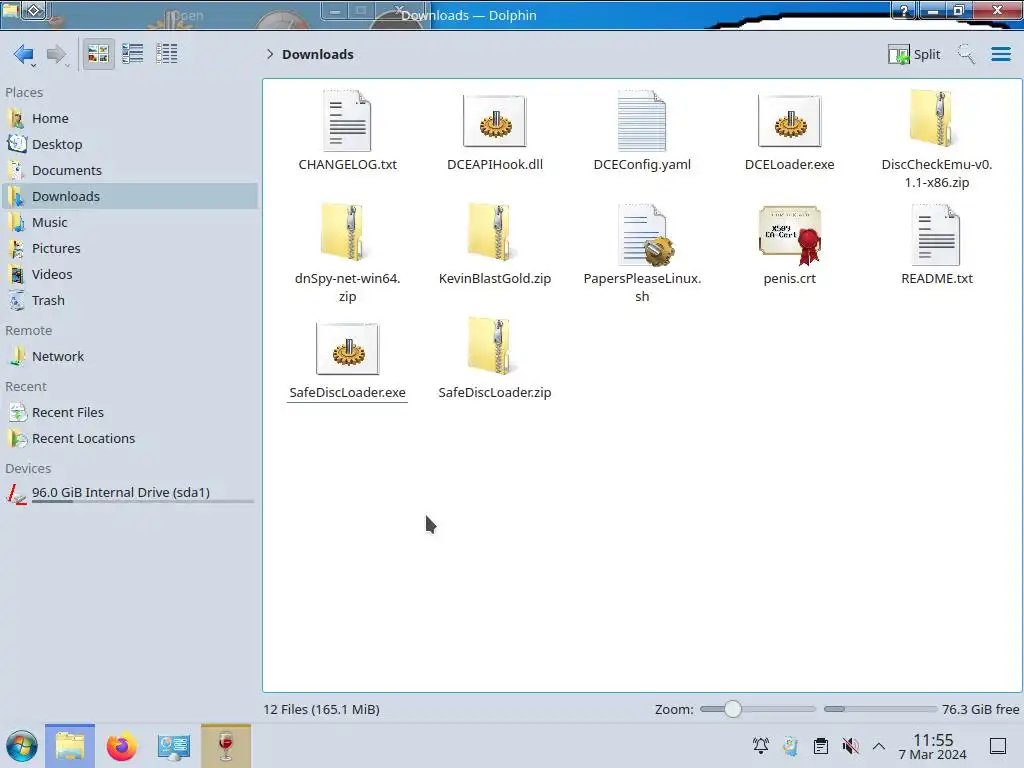Open the Dolphin window menu icon in titlebar
The width and height of the screenshot is (1024, 768).
[11, 9]
